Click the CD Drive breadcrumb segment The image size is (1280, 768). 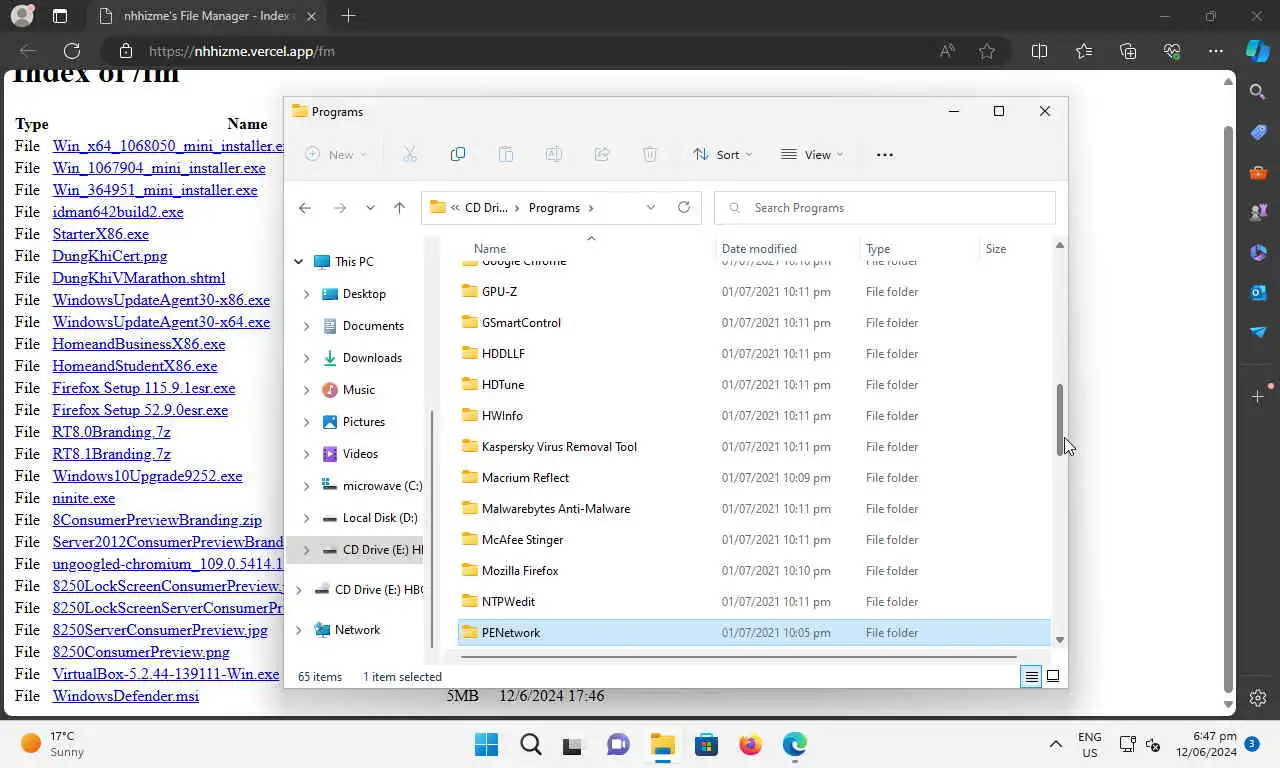[486, 207]
